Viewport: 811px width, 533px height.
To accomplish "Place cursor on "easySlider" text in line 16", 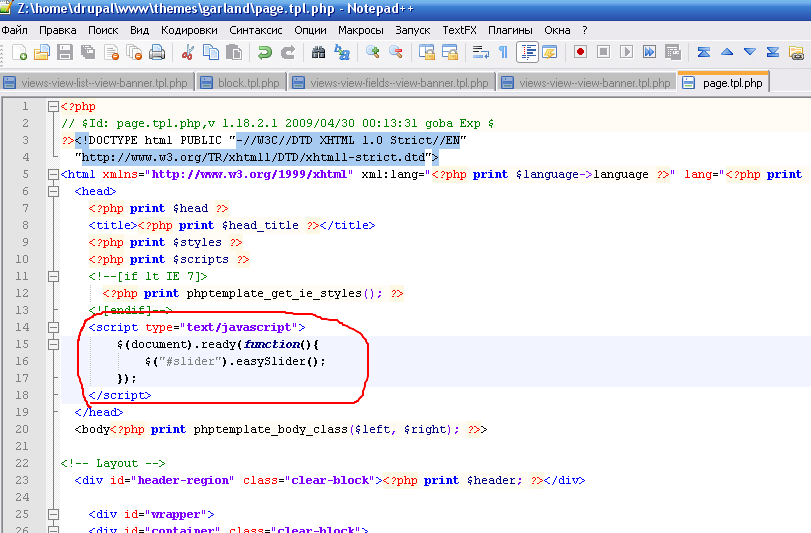I will pos(271,361).
